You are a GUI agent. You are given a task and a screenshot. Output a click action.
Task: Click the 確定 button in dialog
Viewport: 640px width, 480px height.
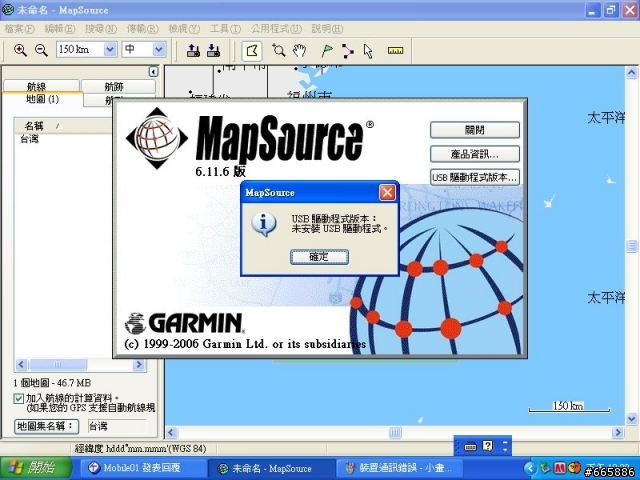[x=319, y=257]
